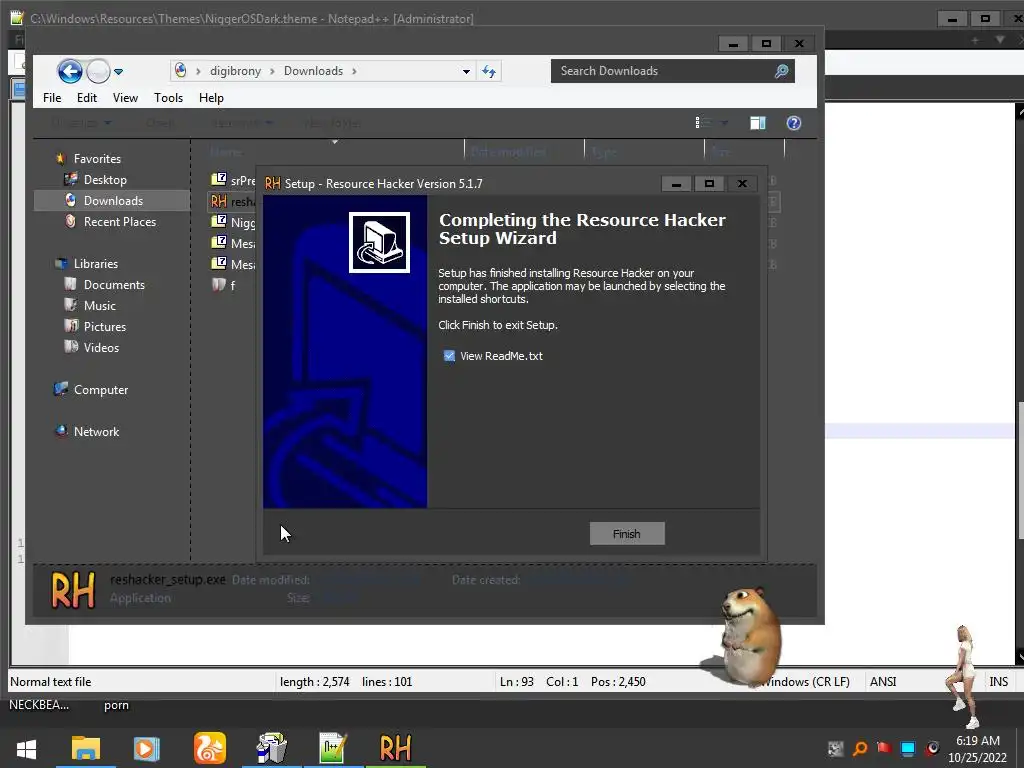Launch the orange squirrel browser on taskbar
Screen dimensions: 1024x768
(210, 748)
